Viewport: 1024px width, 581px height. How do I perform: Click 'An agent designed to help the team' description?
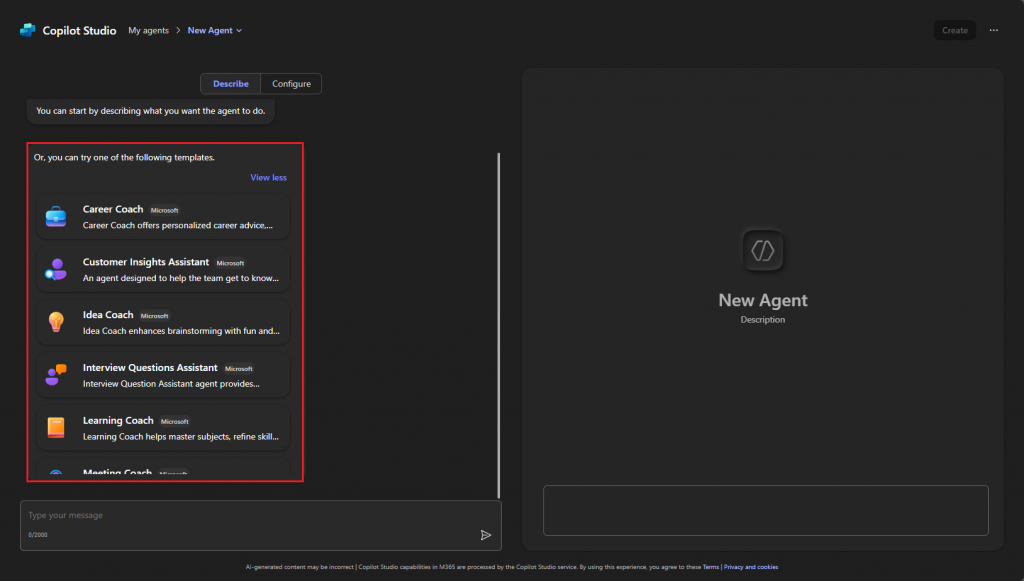181,278
